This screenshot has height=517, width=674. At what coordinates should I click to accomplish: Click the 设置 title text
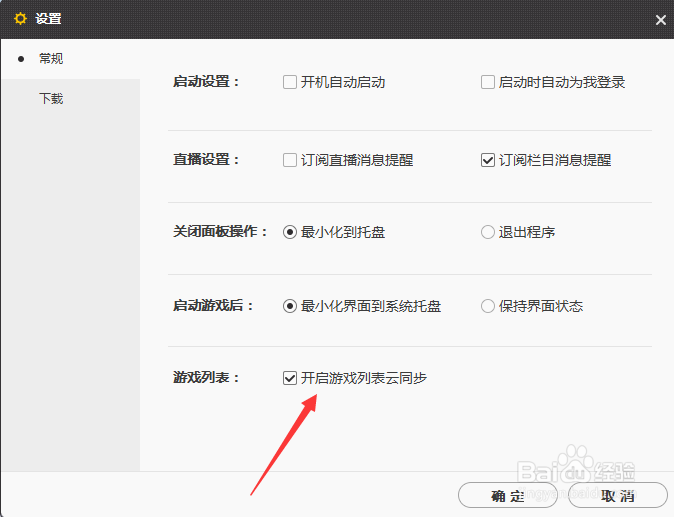coord(48,19)
